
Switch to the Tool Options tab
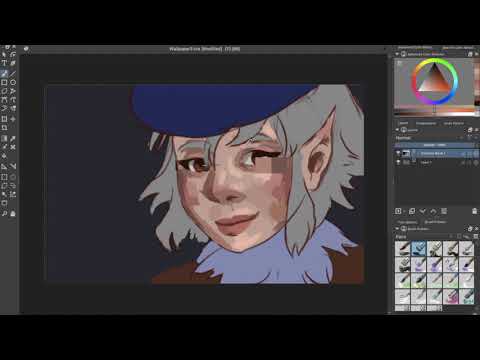[x=407, y=222]
